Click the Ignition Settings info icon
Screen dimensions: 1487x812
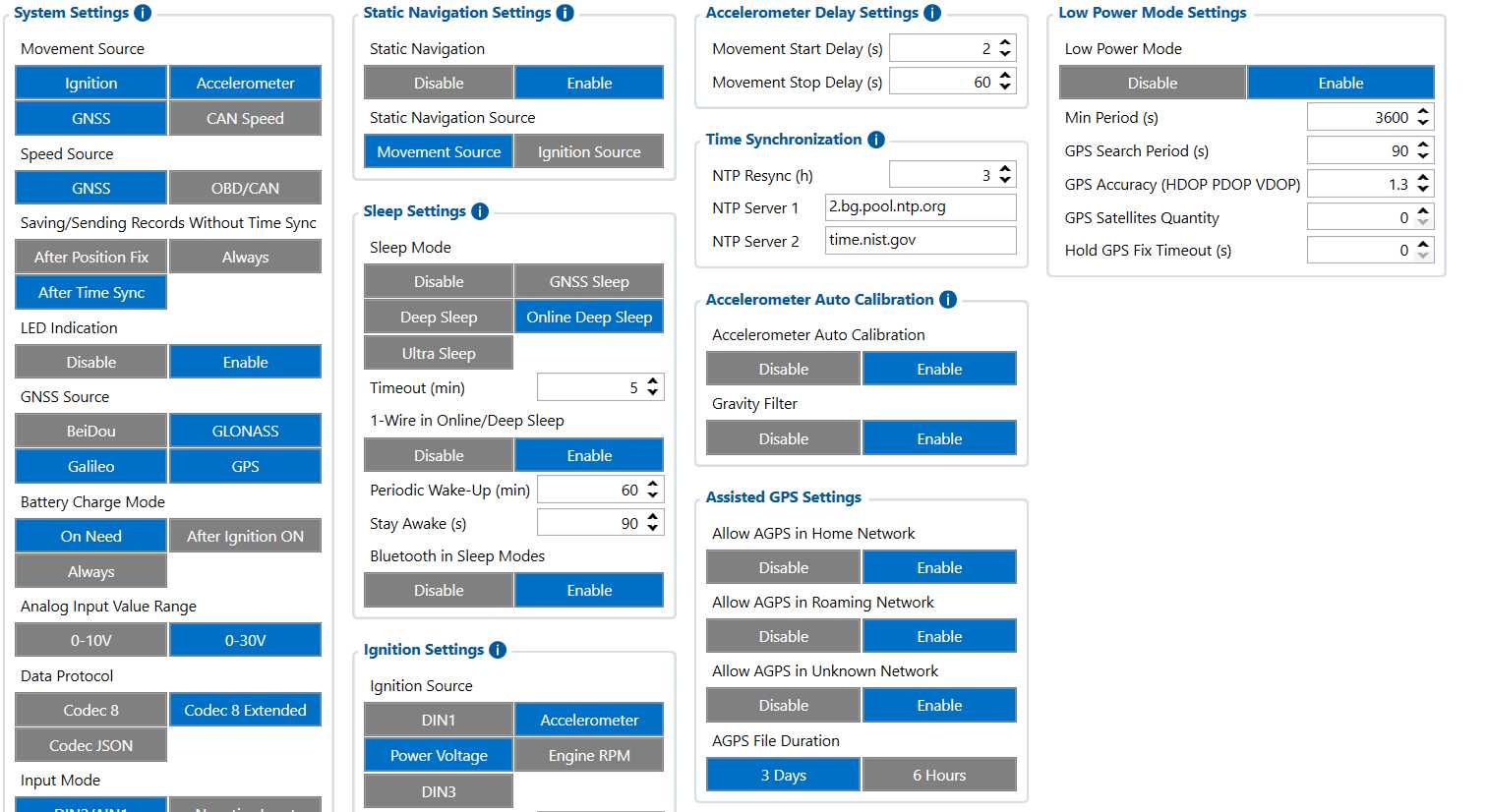point(498,650)
